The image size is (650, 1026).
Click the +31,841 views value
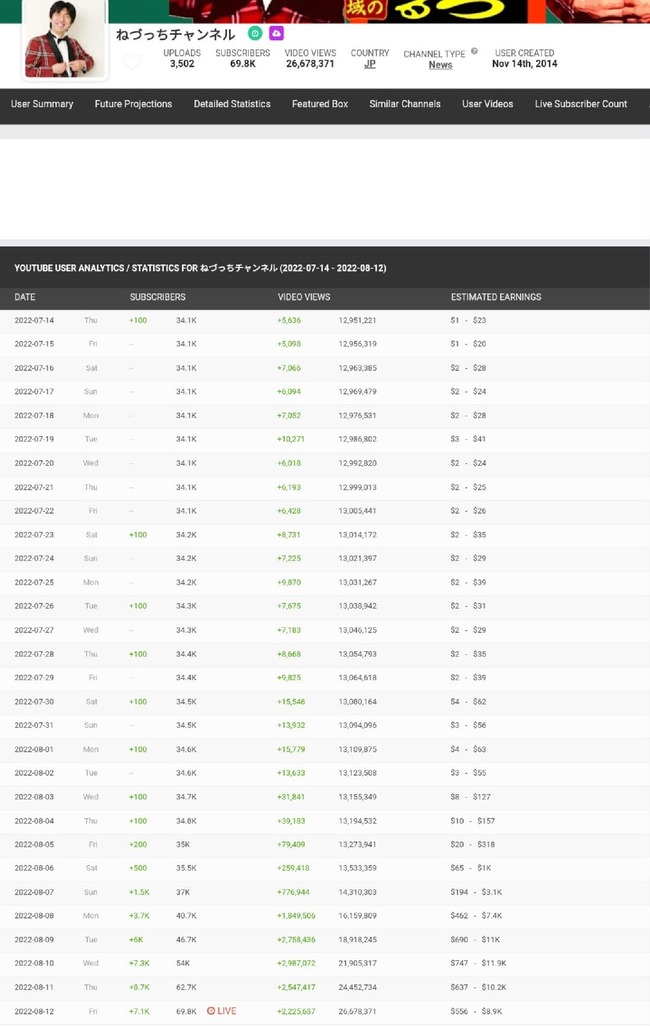click(291, 797)
